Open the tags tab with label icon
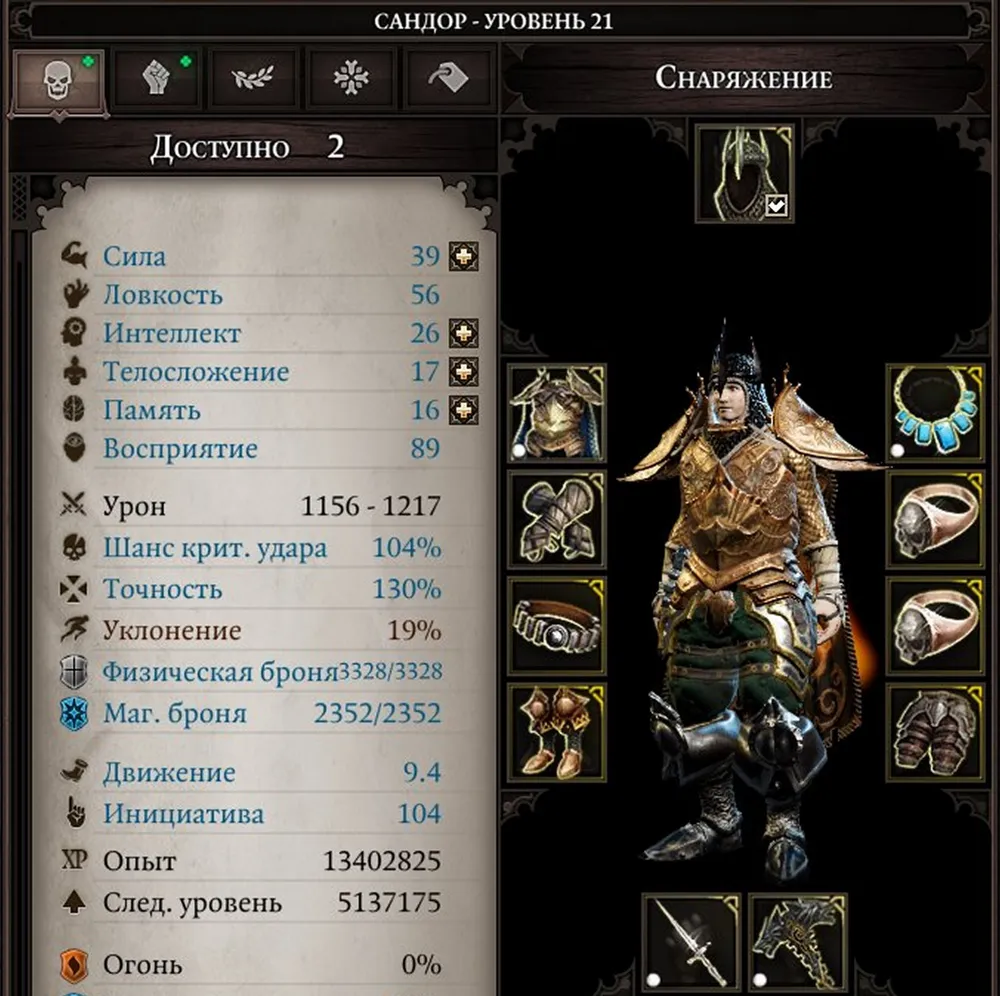The width and height of the screenshot is (1000, 996). pyautogui.click(x=449, y=79)
